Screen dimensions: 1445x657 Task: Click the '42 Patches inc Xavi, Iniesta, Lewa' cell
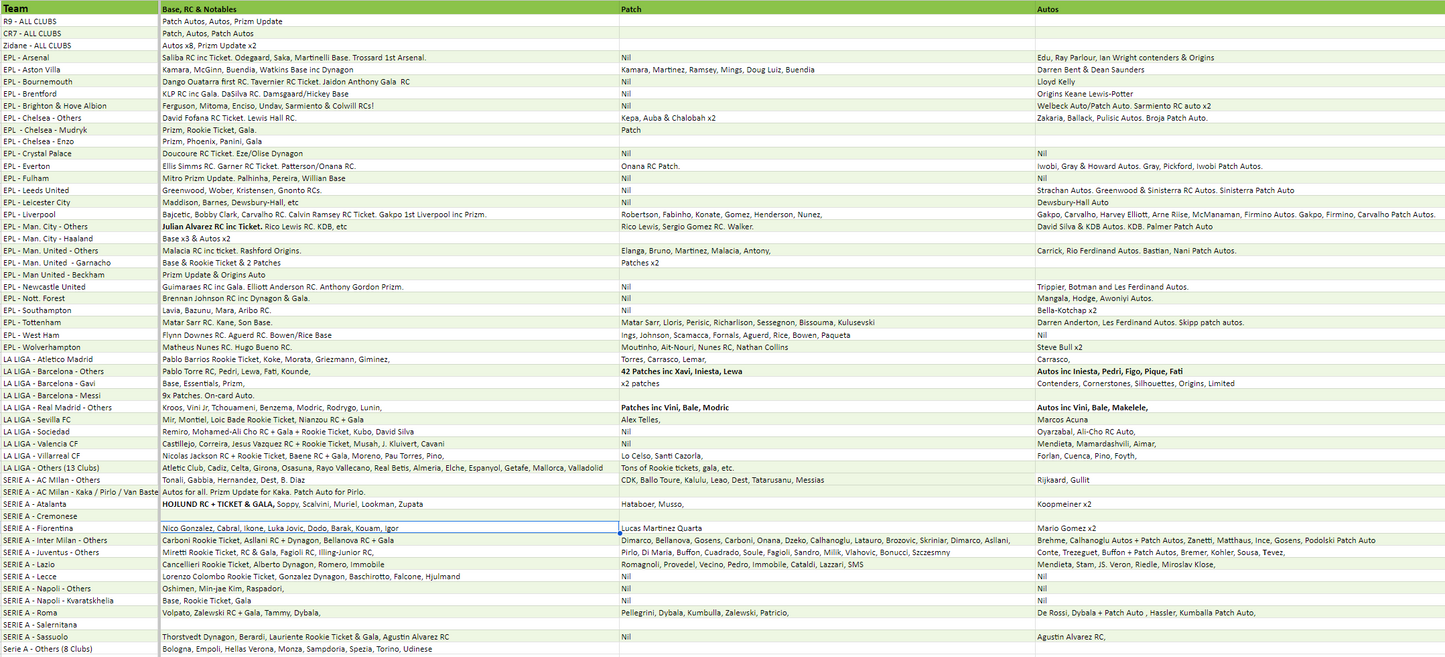[x=826, y=371]
